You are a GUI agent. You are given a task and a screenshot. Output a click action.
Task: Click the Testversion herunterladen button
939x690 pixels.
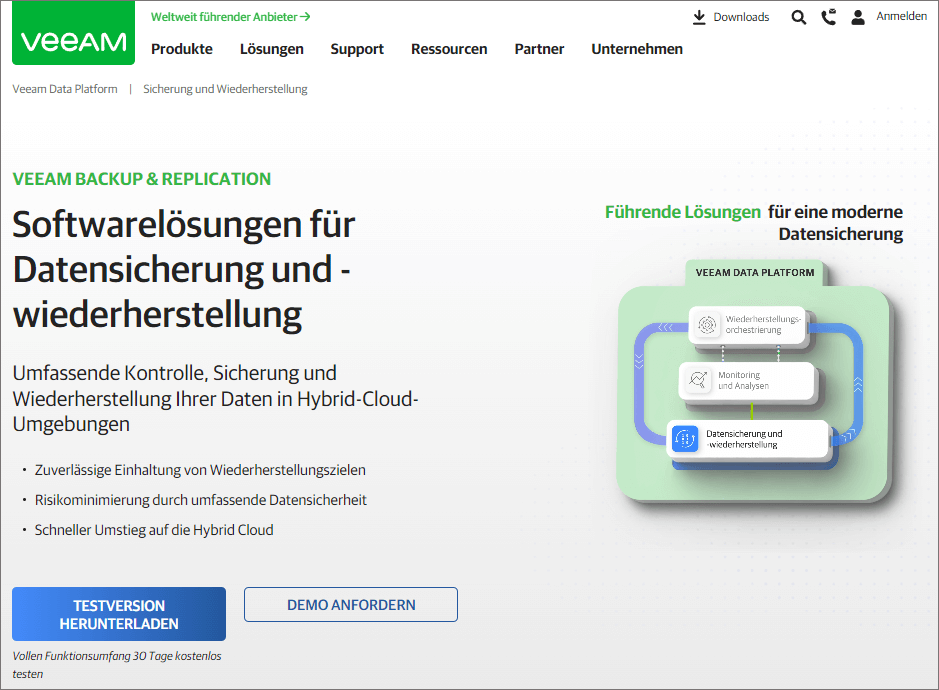point(119,614)
